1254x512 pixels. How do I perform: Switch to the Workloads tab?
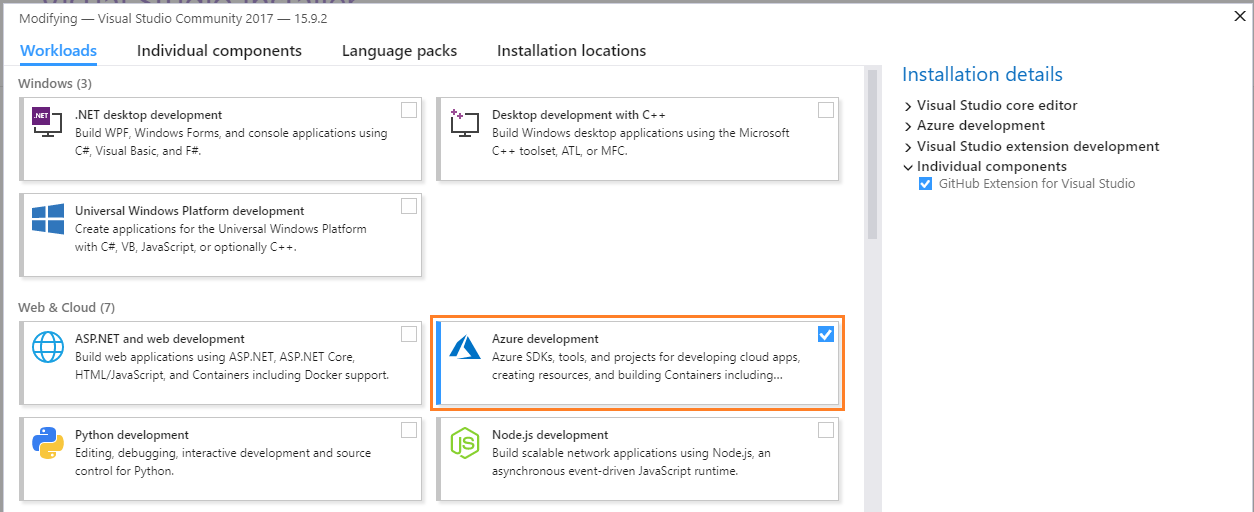pyautogui.click(x=58, y=51)
